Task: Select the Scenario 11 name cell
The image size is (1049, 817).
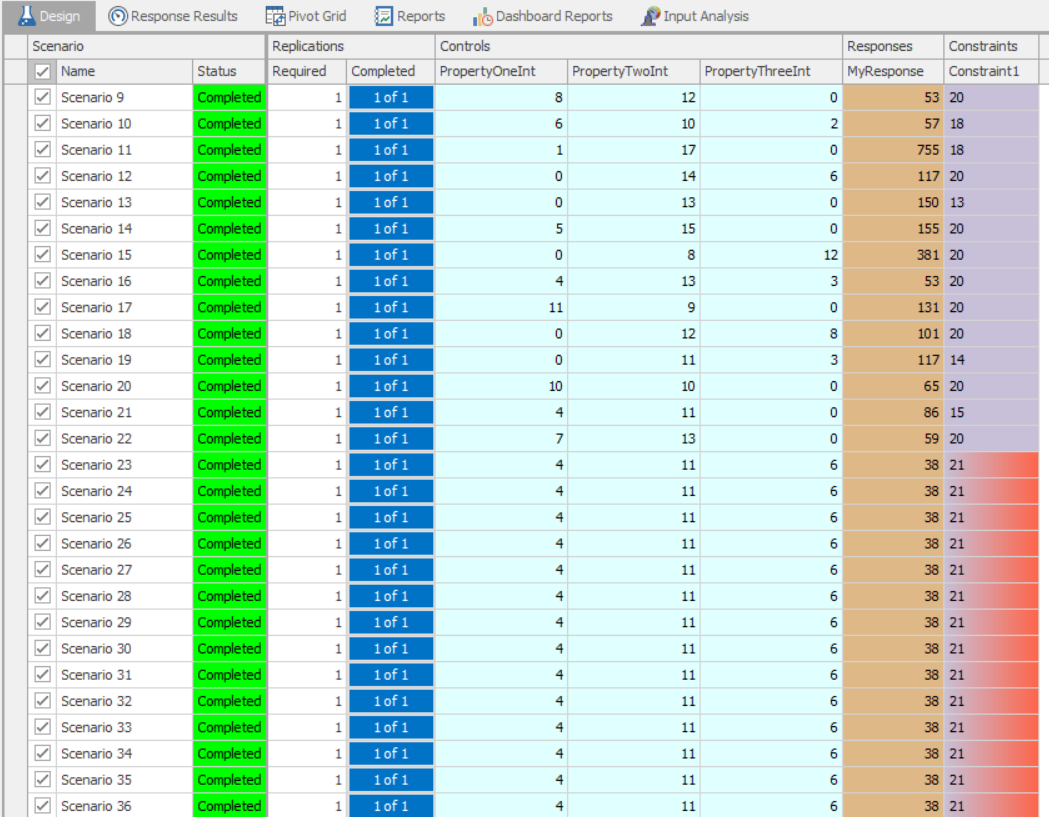Action: (x=124, y=150)
